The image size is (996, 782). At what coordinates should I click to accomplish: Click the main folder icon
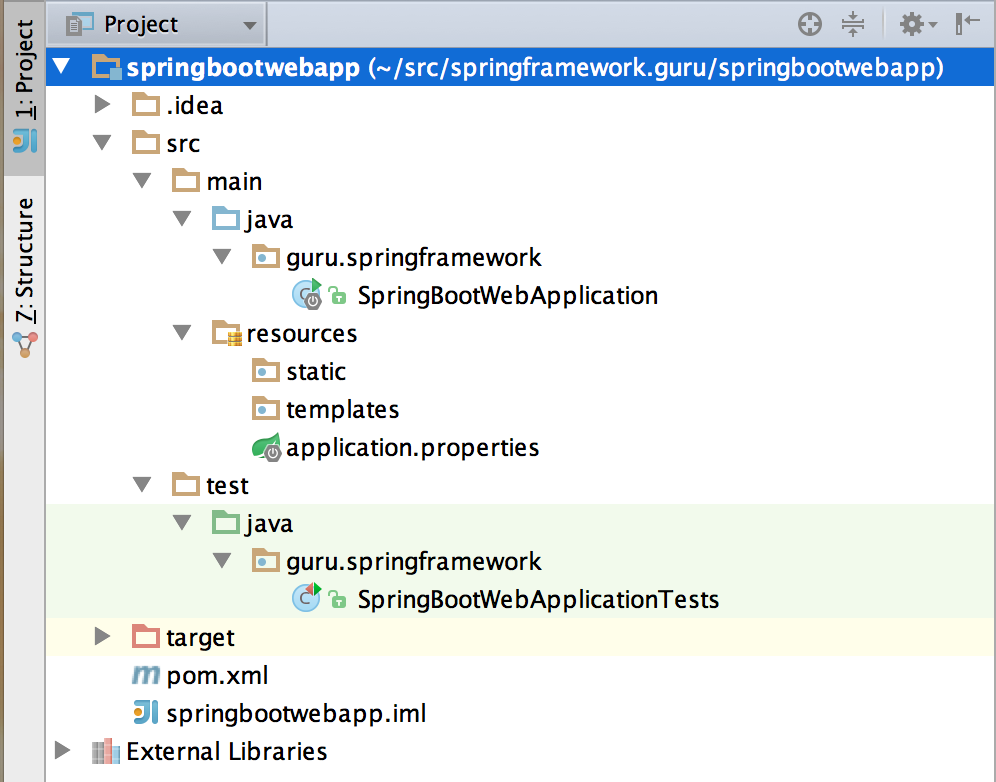pyautogui.click(x=185, y=180)
